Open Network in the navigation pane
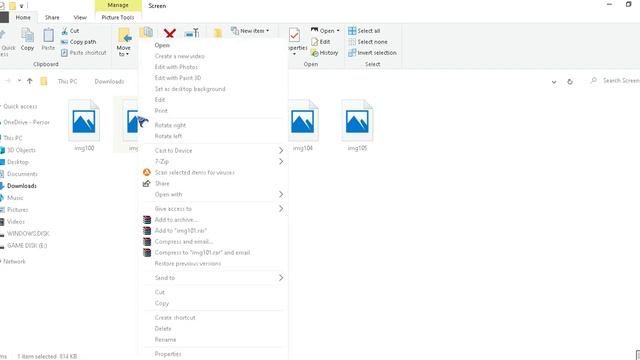 pos(14,262)
